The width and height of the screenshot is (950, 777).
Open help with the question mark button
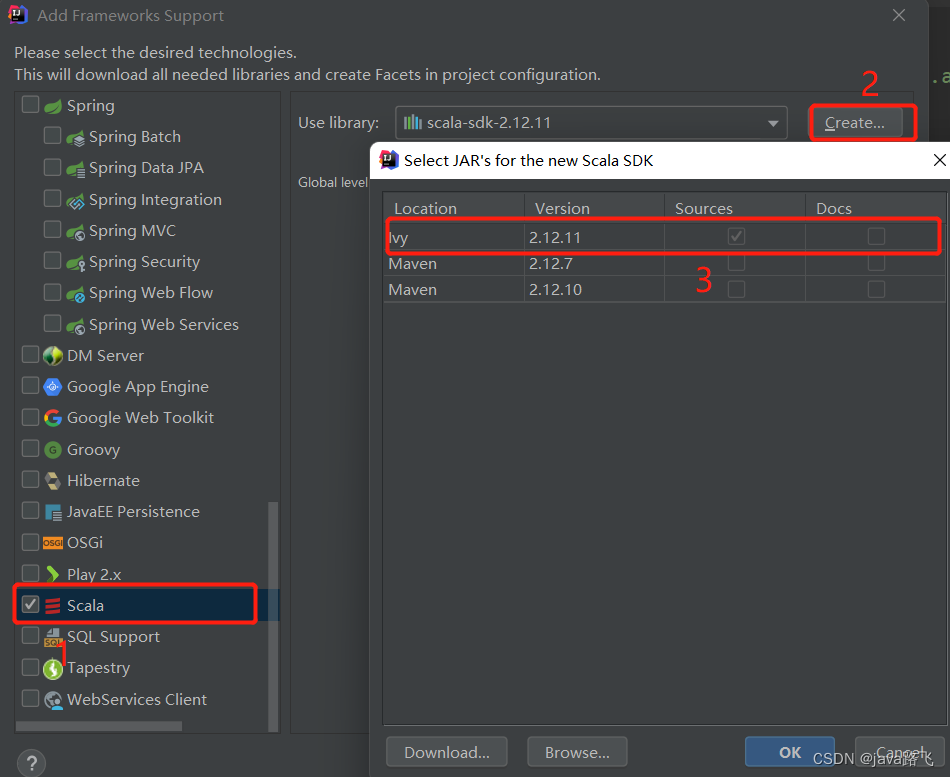32,762
